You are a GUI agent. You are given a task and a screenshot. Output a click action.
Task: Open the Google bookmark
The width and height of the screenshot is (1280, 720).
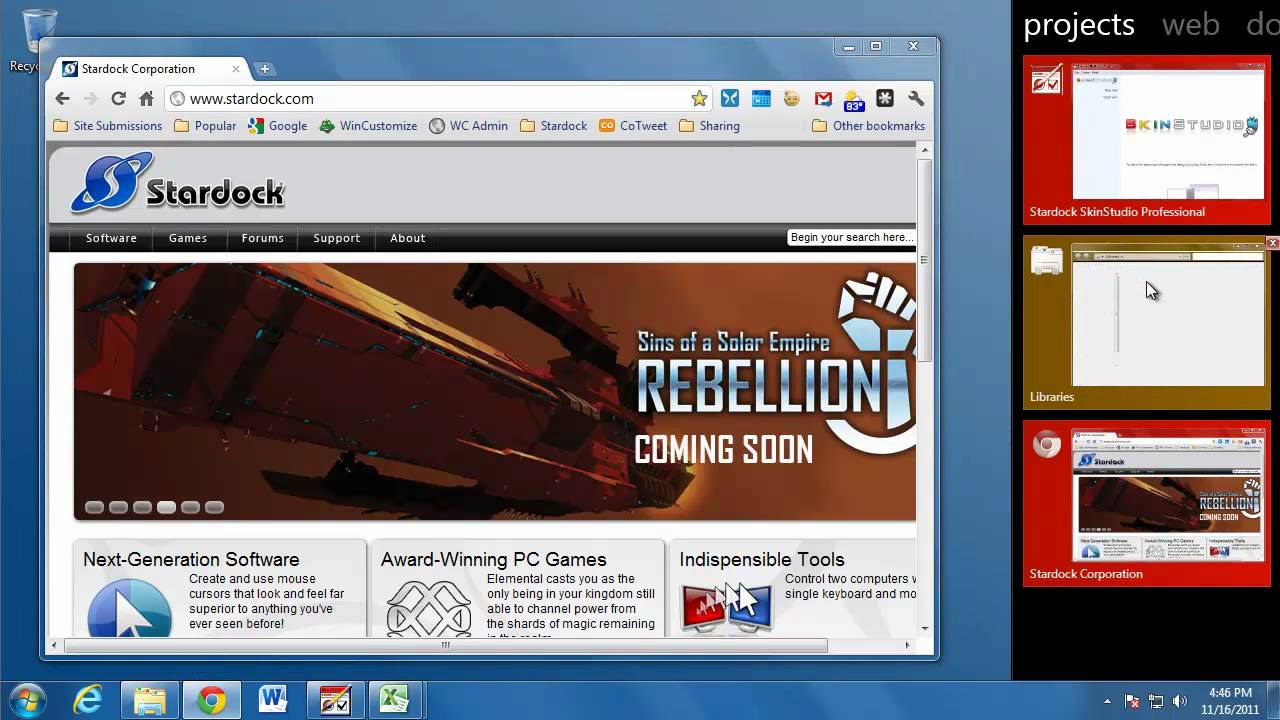(278, 126)
